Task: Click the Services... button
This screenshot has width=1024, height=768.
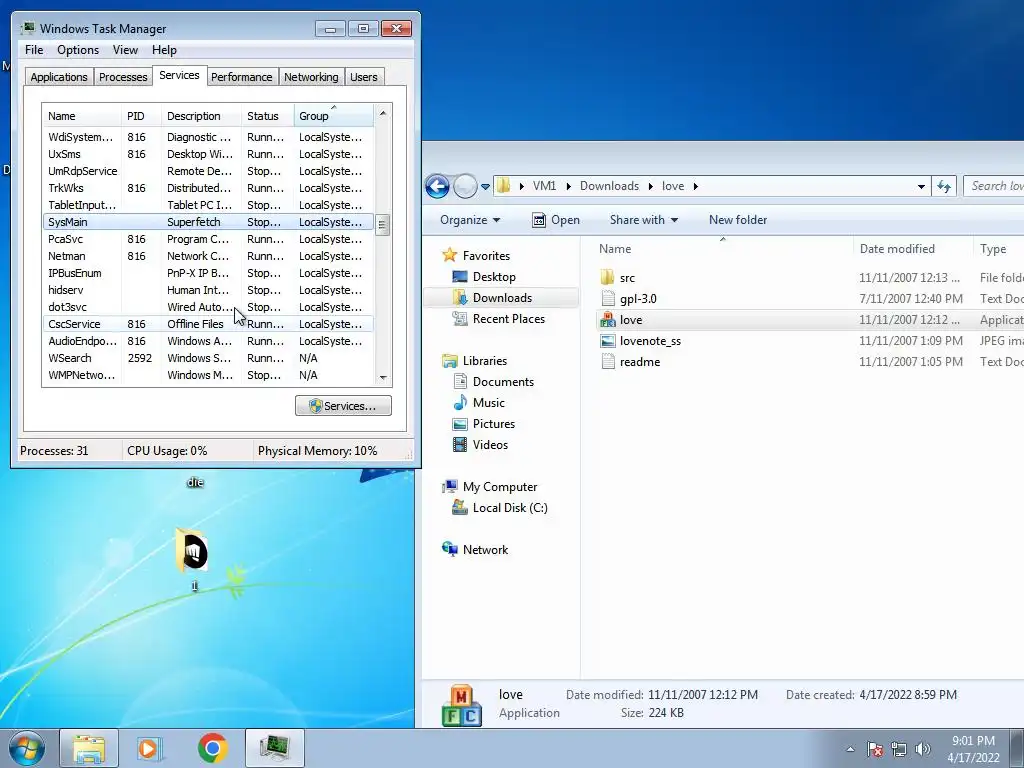Action: tap(344, 406)
